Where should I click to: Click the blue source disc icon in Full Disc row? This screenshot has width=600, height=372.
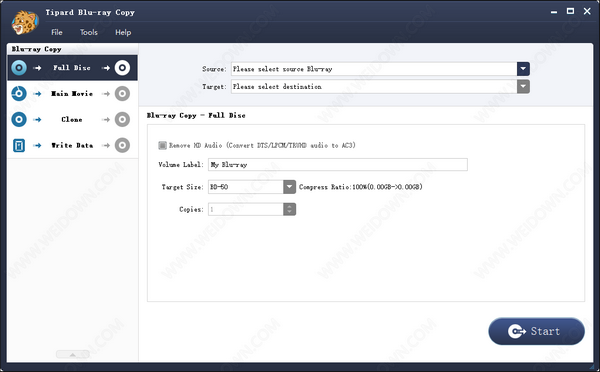pyautogui.click(x=19, y=68)
